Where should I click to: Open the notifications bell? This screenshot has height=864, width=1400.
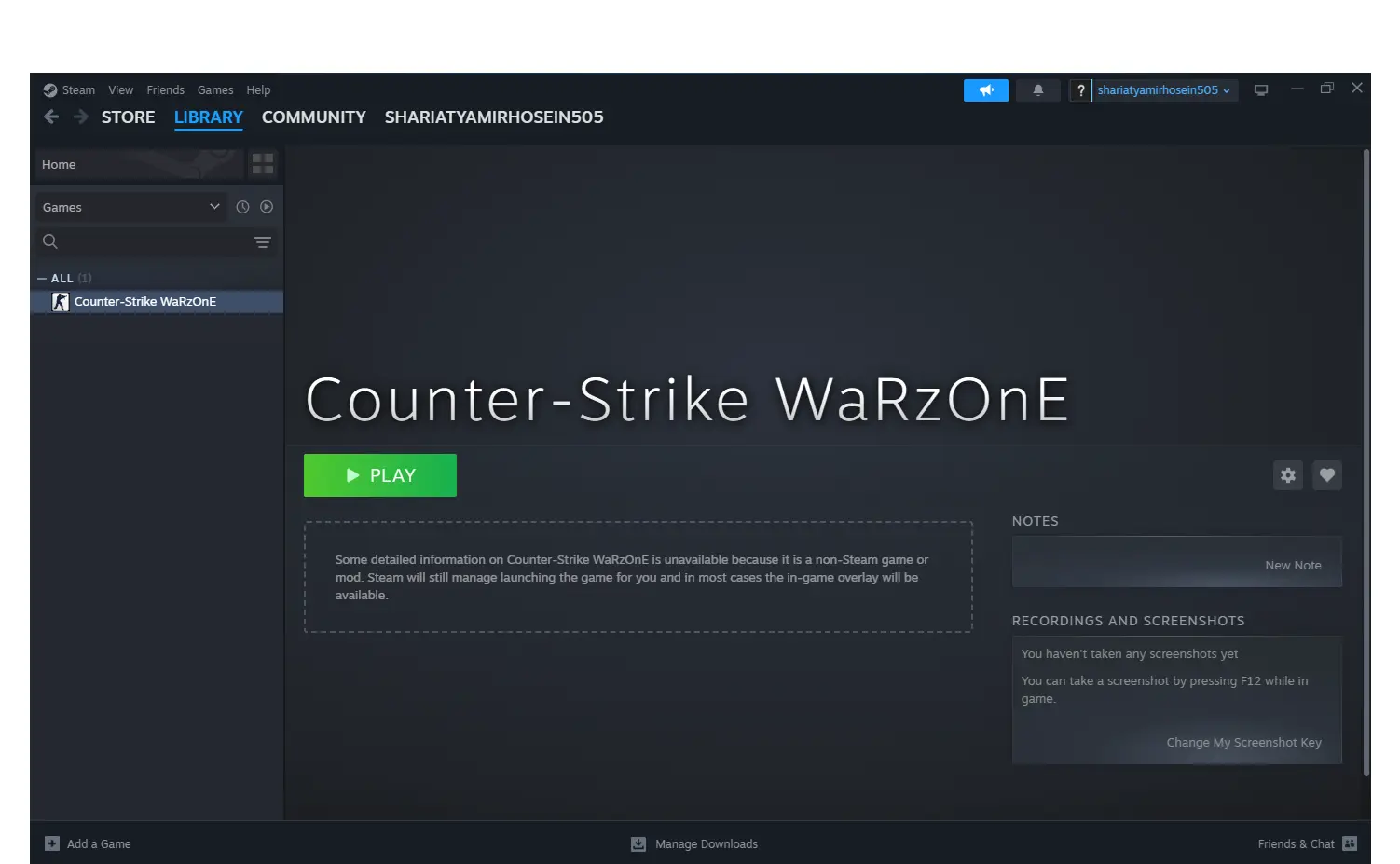point(1037,90)
